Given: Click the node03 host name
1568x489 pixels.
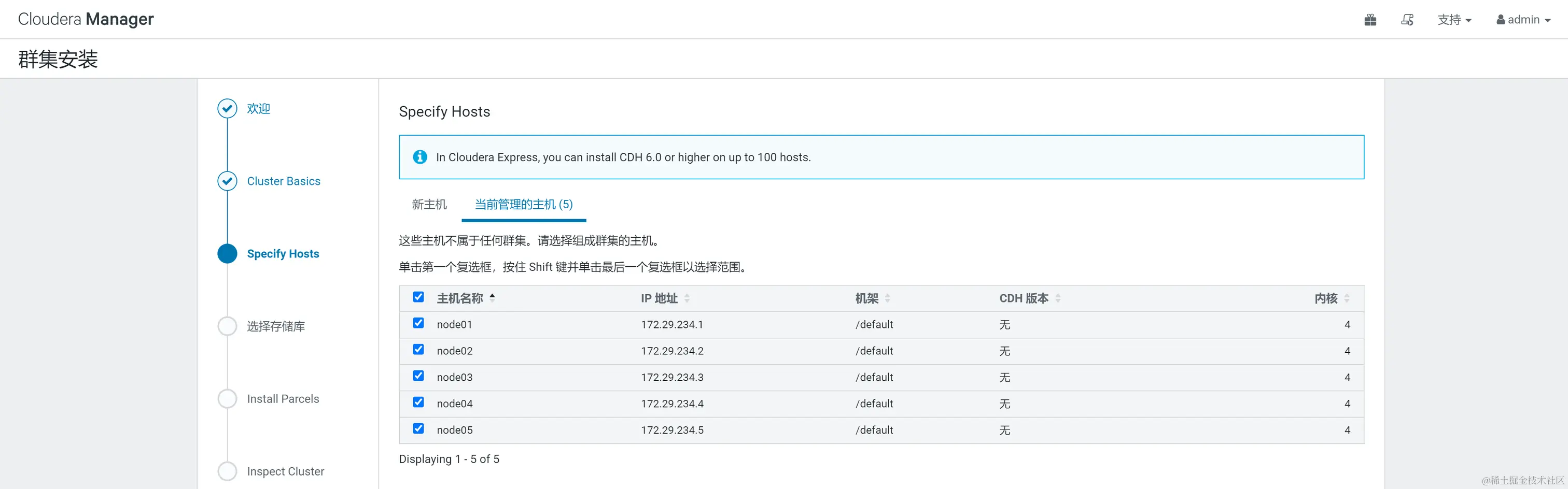Looking at the screenshot, I should click(x=455, y=377).
